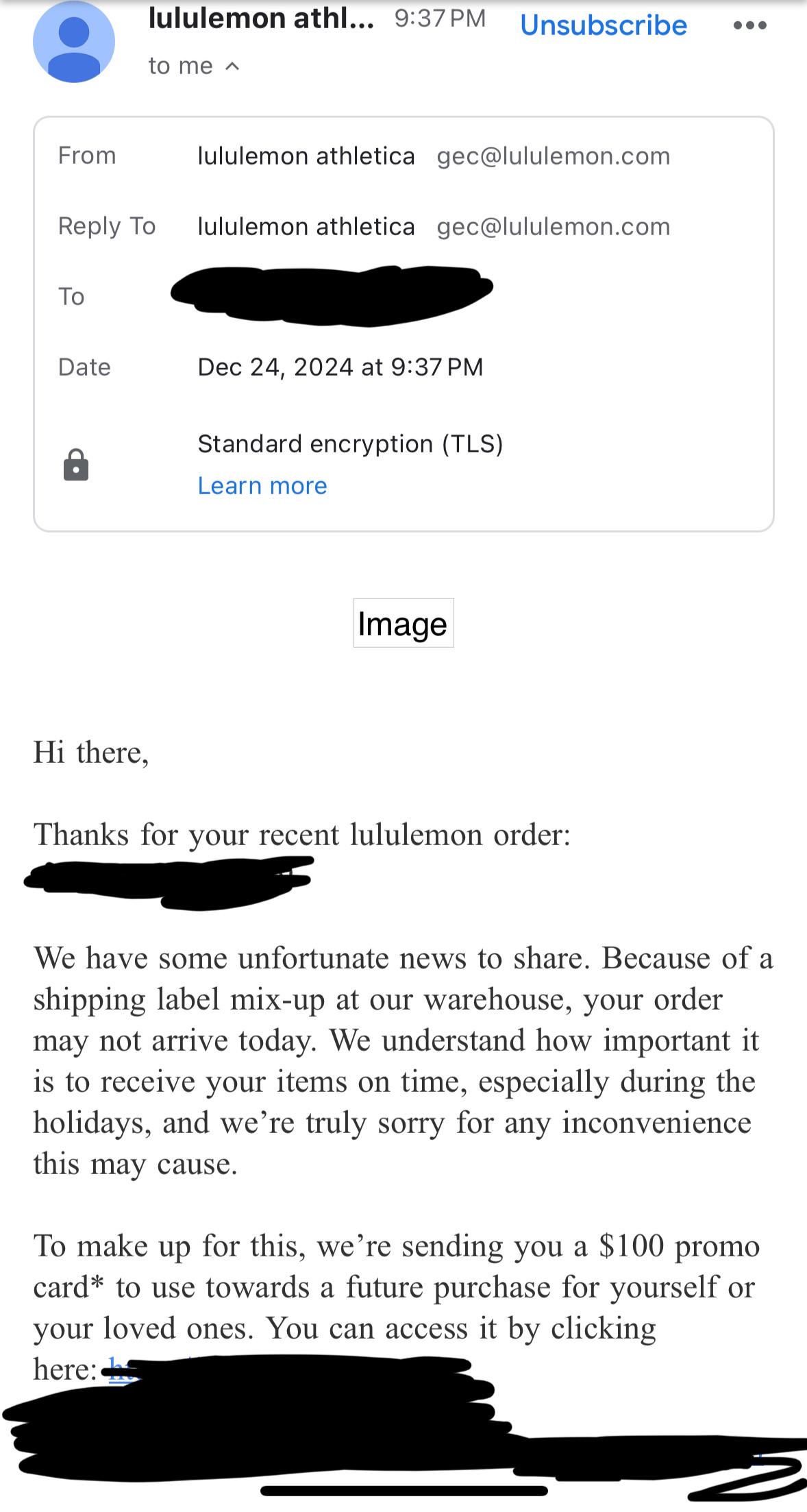Click the Unsubscribe link
The height and width of the screenshot is (1512, 807).
point(604,25)
